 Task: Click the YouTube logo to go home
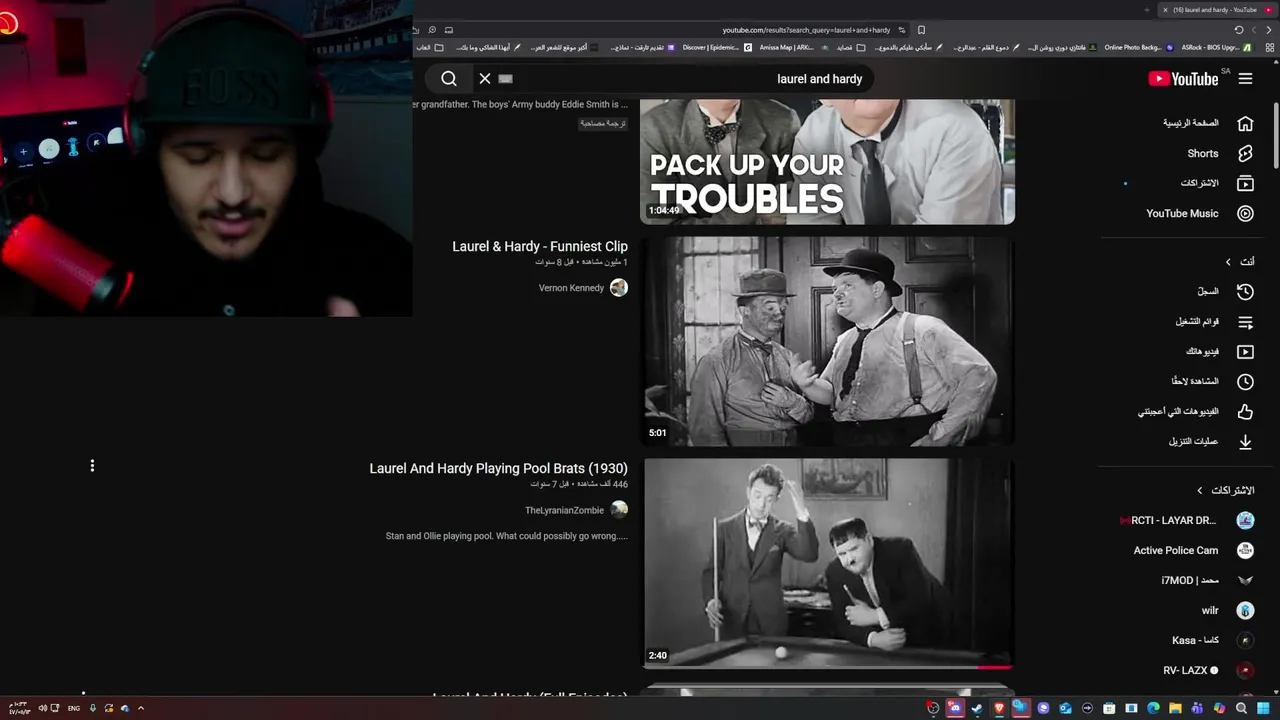click(1183, 79)
